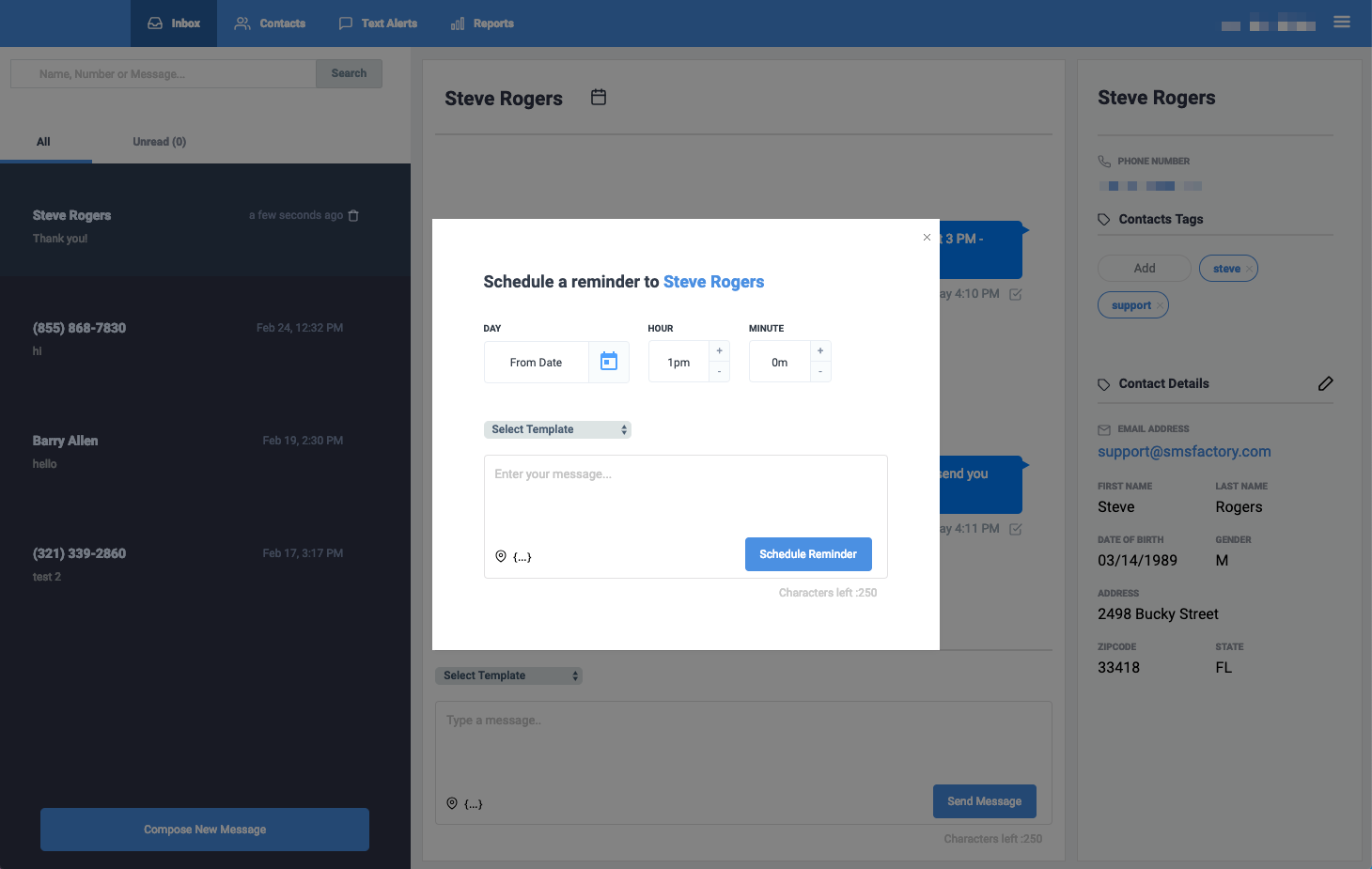Click the Contacts Tags icon
The height and width of the screenshot is (869, 1372).
1104,219
